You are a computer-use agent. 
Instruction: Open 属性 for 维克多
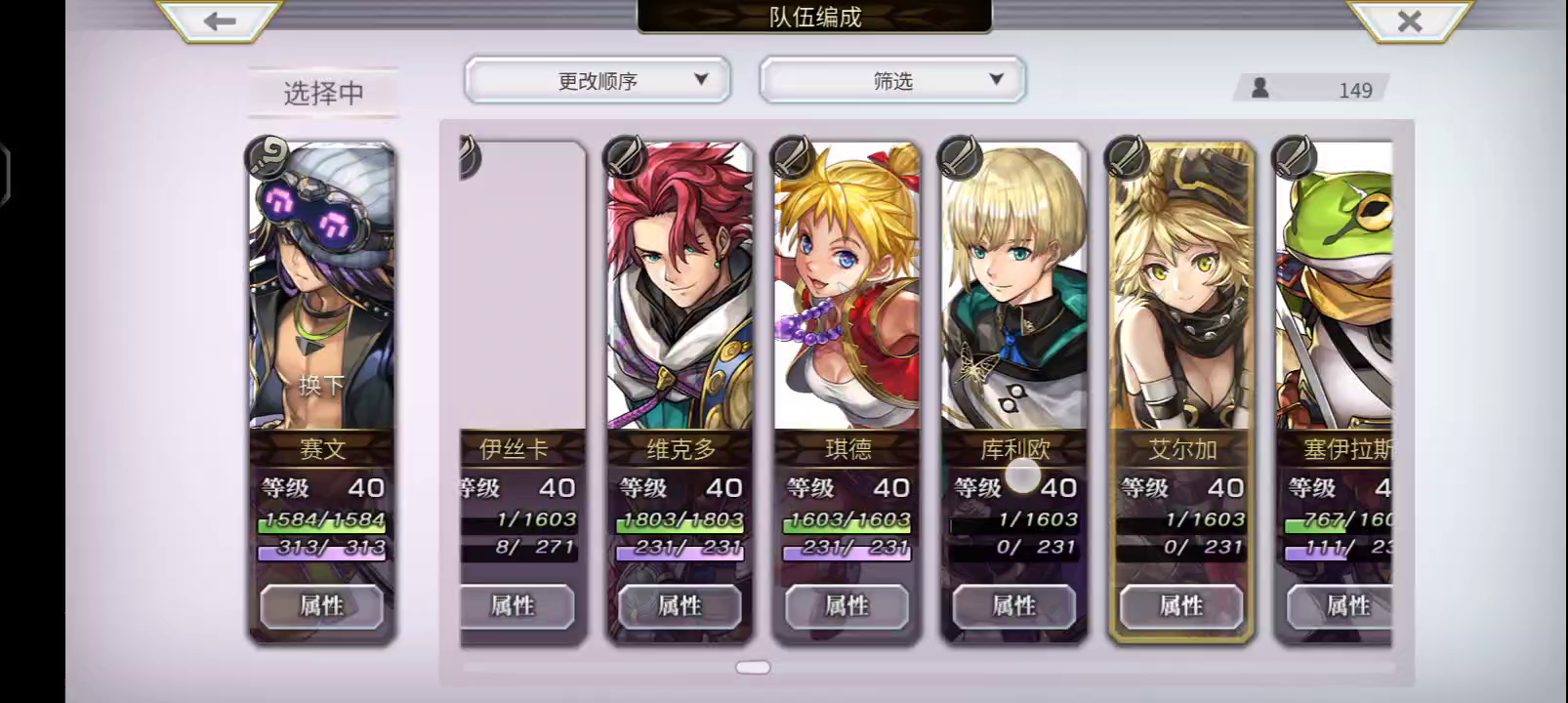[x=680, y=606]
